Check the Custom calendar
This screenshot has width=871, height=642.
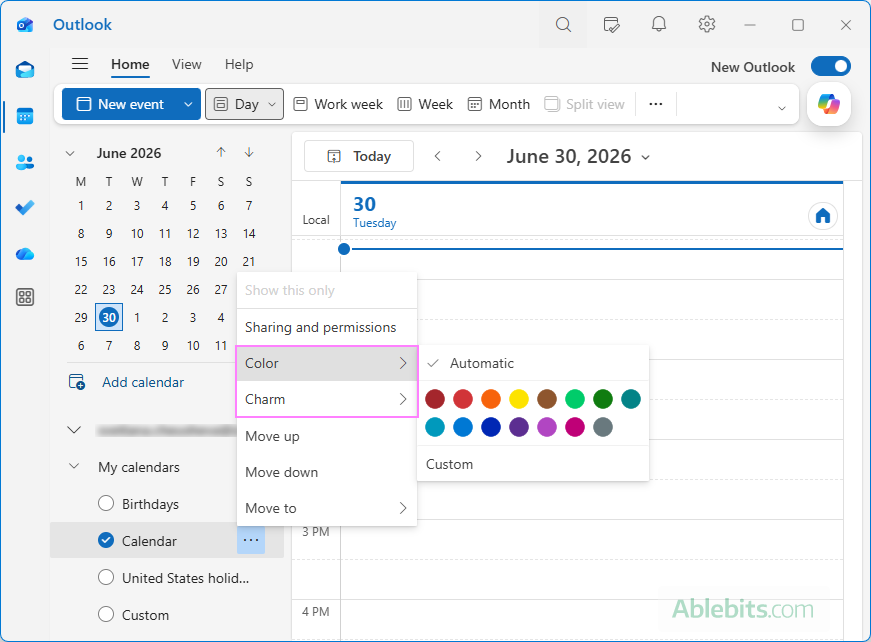pyautogui.click(x=106, y=614)
